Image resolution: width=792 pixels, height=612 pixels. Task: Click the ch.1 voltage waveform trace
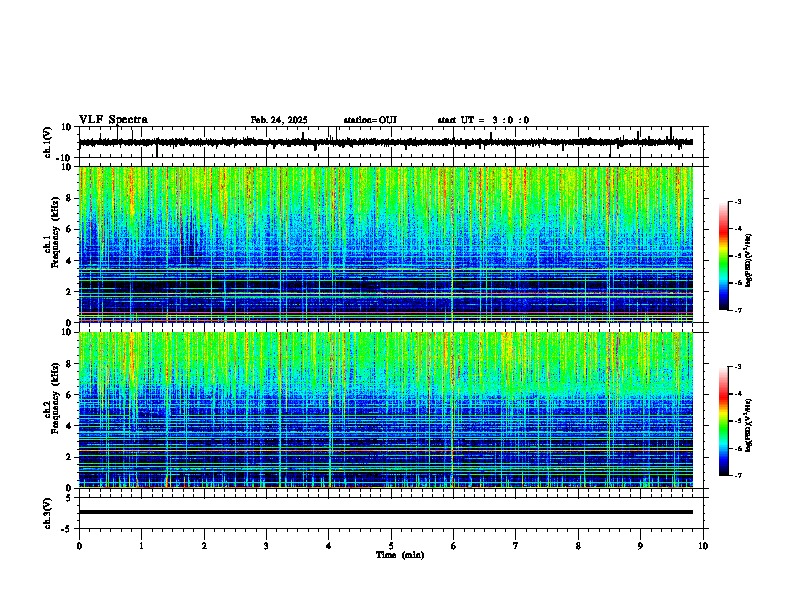(x=385, y=142)
